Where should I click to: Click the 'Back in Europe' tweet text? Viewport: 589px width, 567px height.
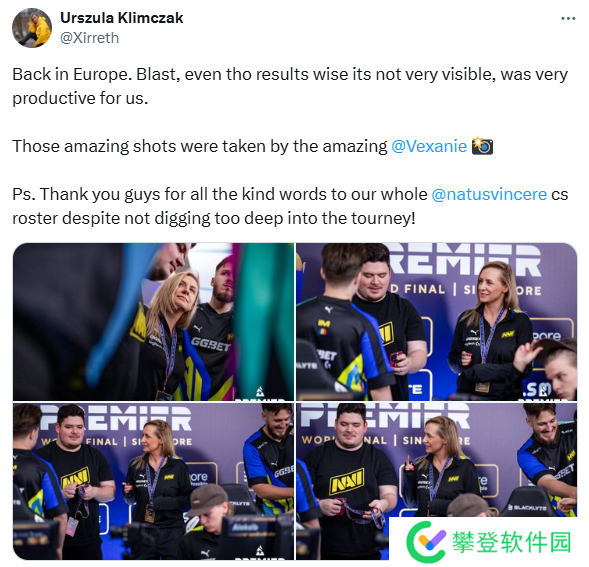pos(290,86)
